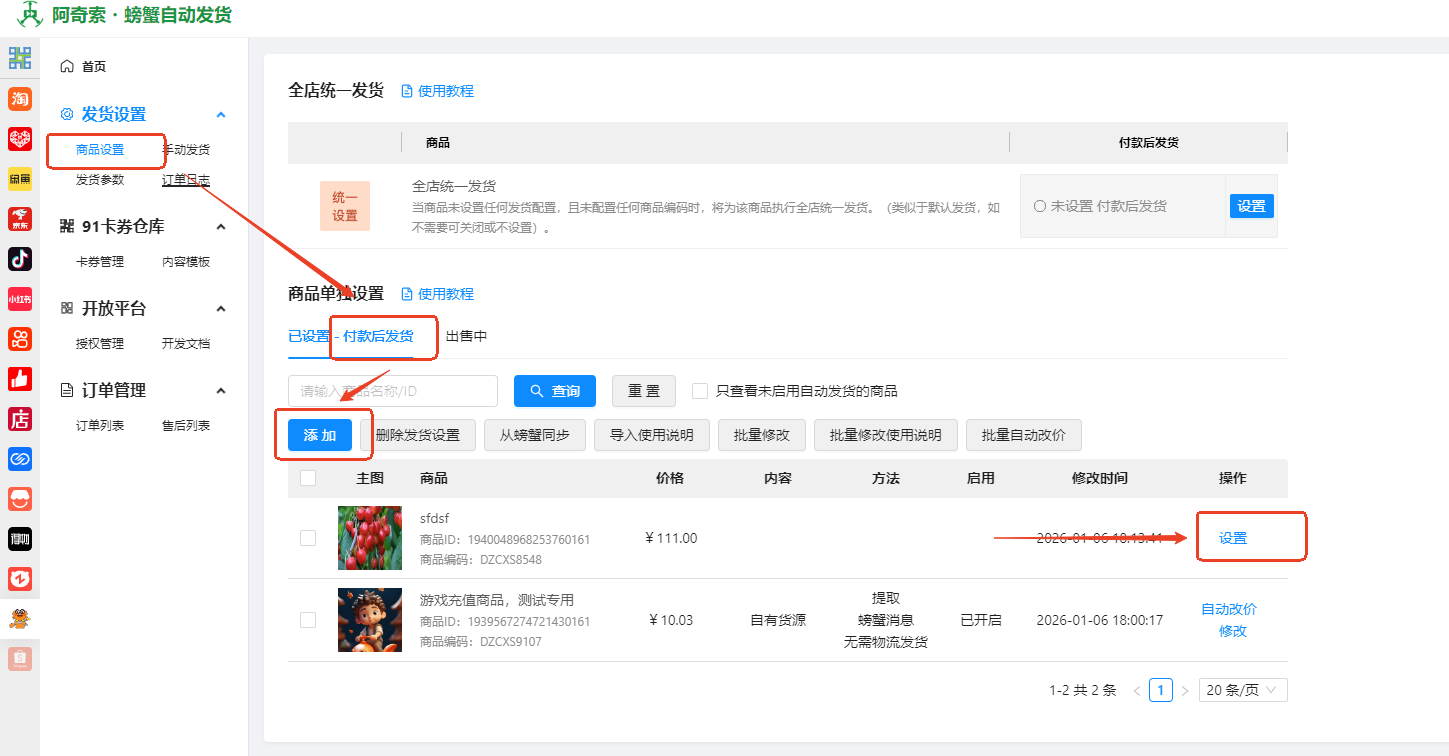This screenshot has width=1449, height=756.
Task: Focus the 请输入商品名称/ID search field
Action: [393, 391]
